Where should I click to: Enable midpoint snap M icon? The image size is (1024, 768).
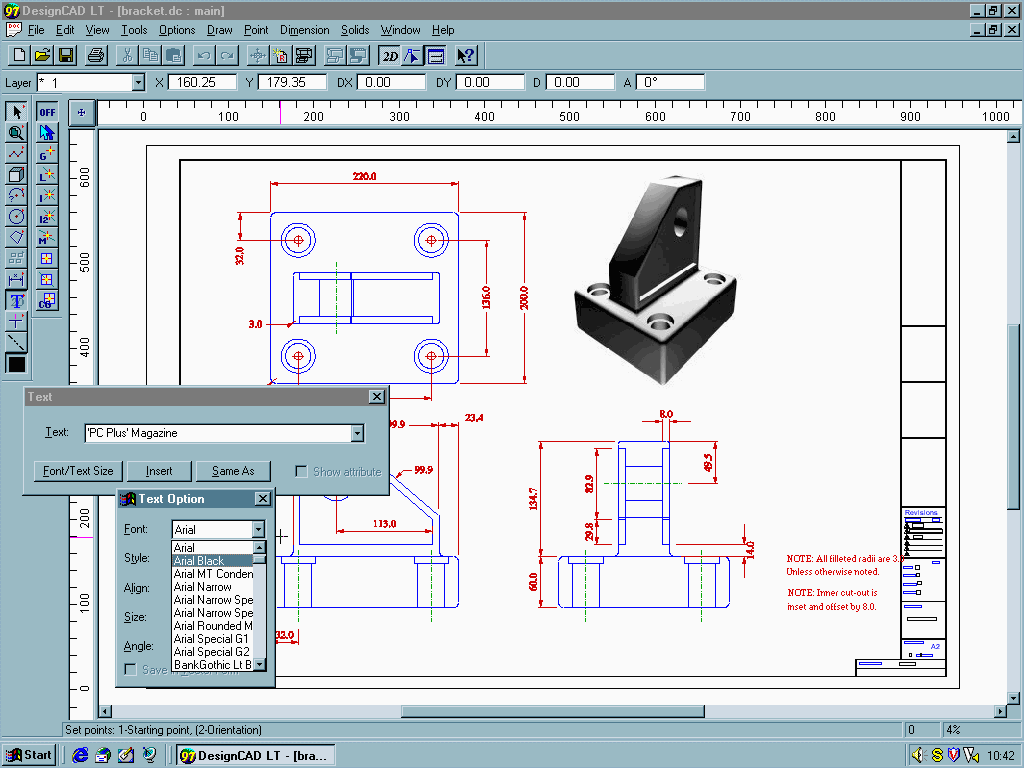tap(47, 238)
